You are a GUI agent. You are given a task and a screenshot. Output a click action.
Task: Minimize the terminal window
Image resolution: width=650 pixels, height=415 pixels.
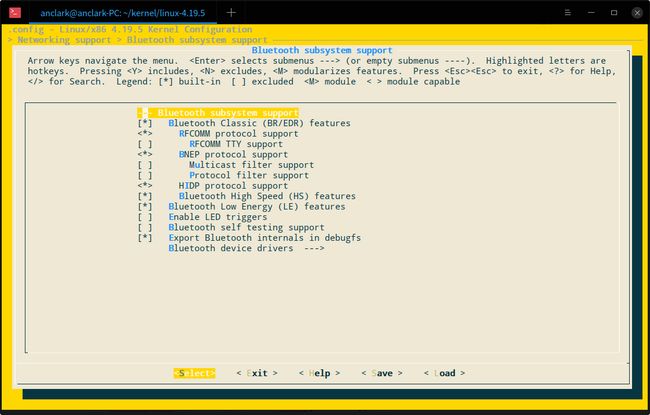coord(591,13)
